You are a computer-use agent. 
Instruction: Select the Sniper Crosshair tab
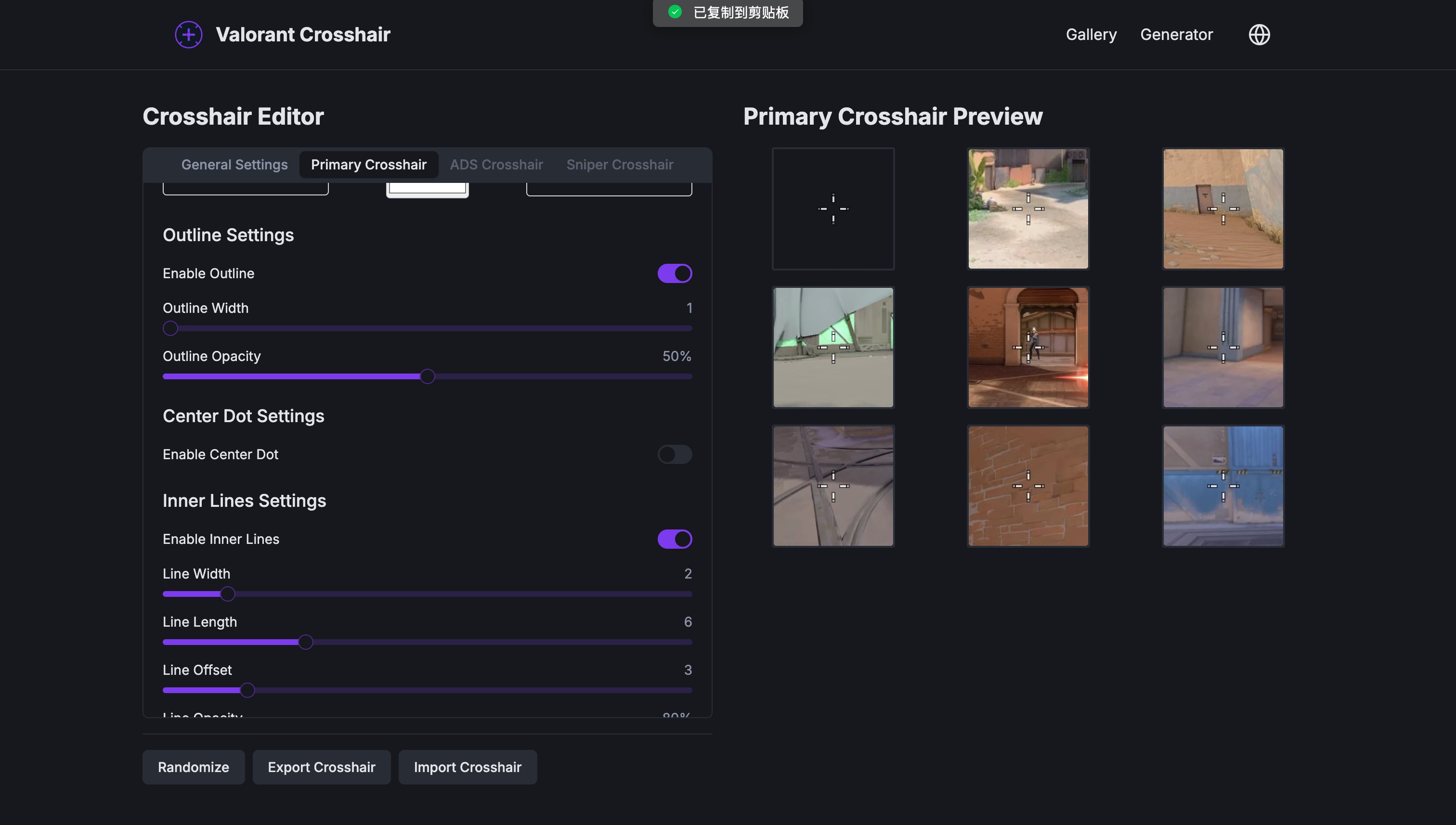pyautogui.click(x=620, y=164)
